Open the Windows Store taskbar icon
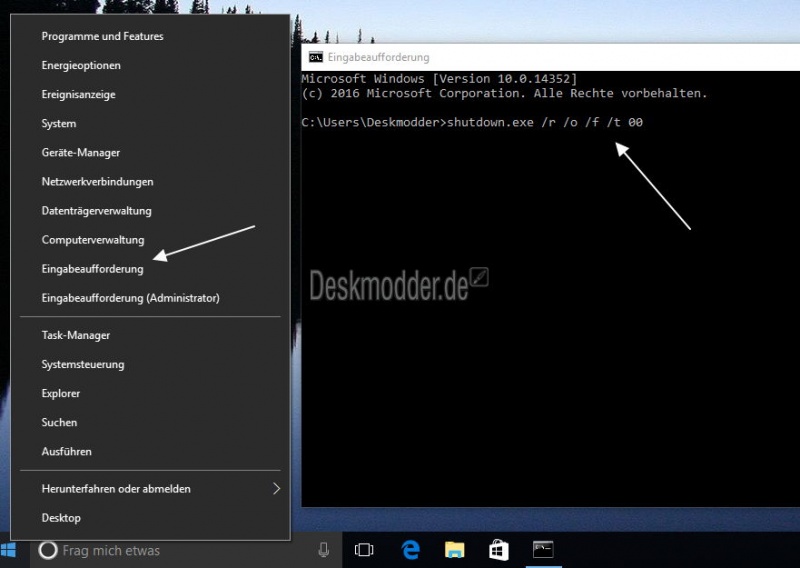800x568 pixels. (498, 550)
